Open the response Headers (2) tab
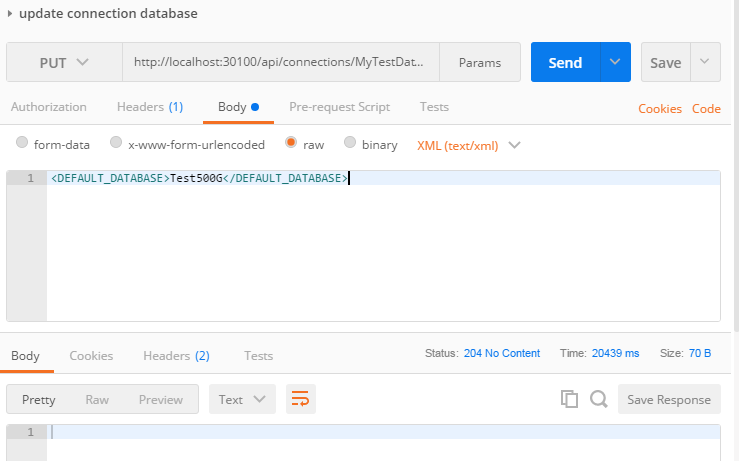The image size is (739, 461). click(x=176, y=356)
